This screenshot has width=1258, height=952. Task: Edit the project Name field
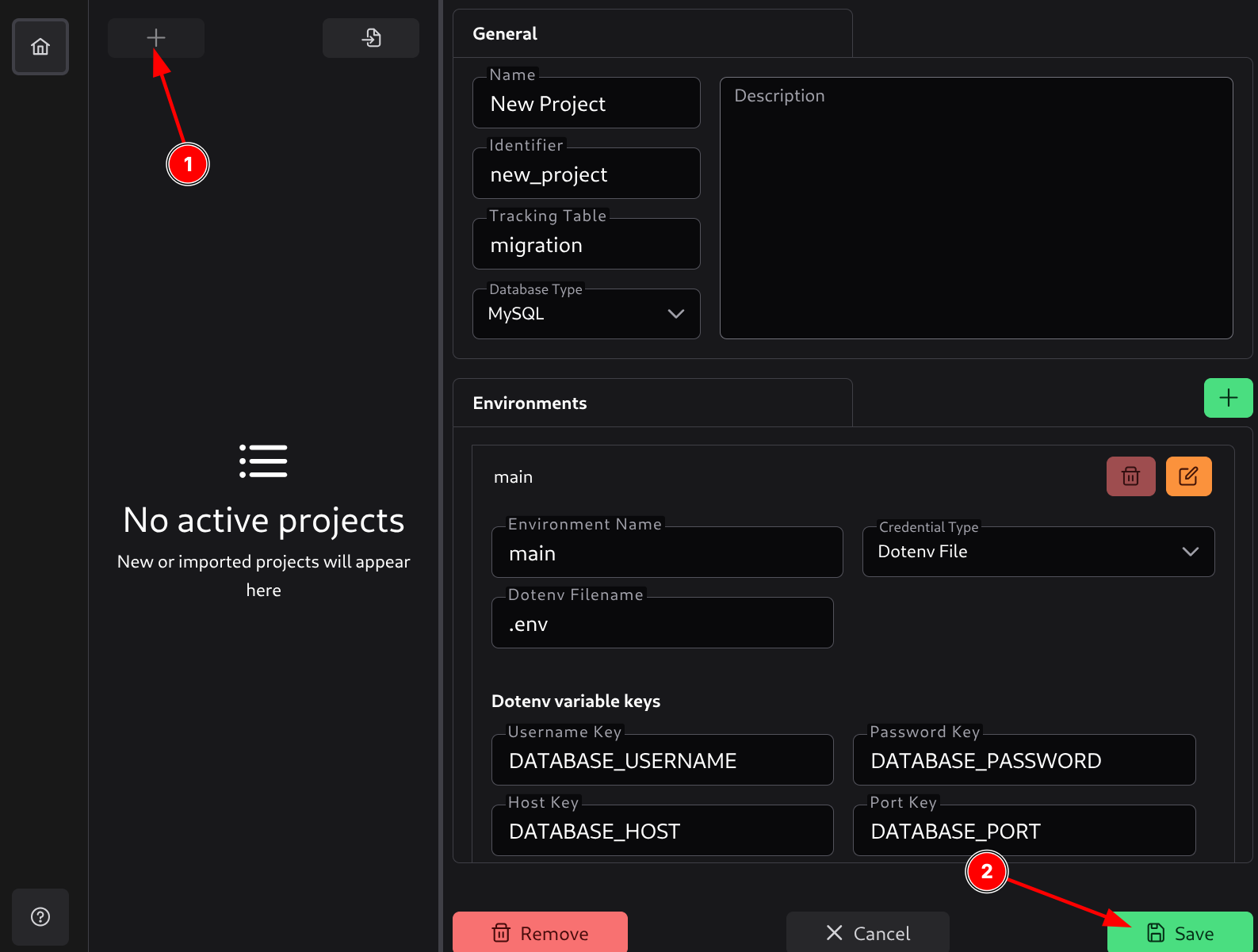click(587, 103)
